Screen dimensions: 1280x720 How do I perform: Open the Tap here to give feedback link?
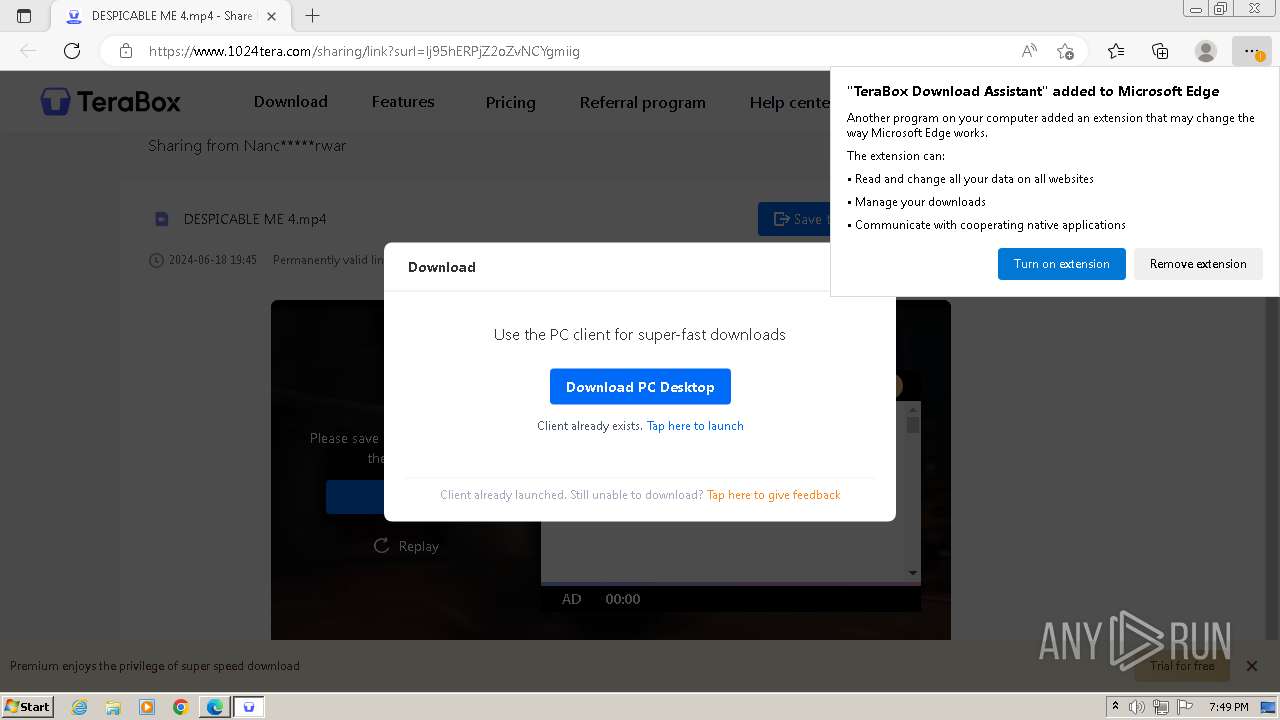coord(773,495)
